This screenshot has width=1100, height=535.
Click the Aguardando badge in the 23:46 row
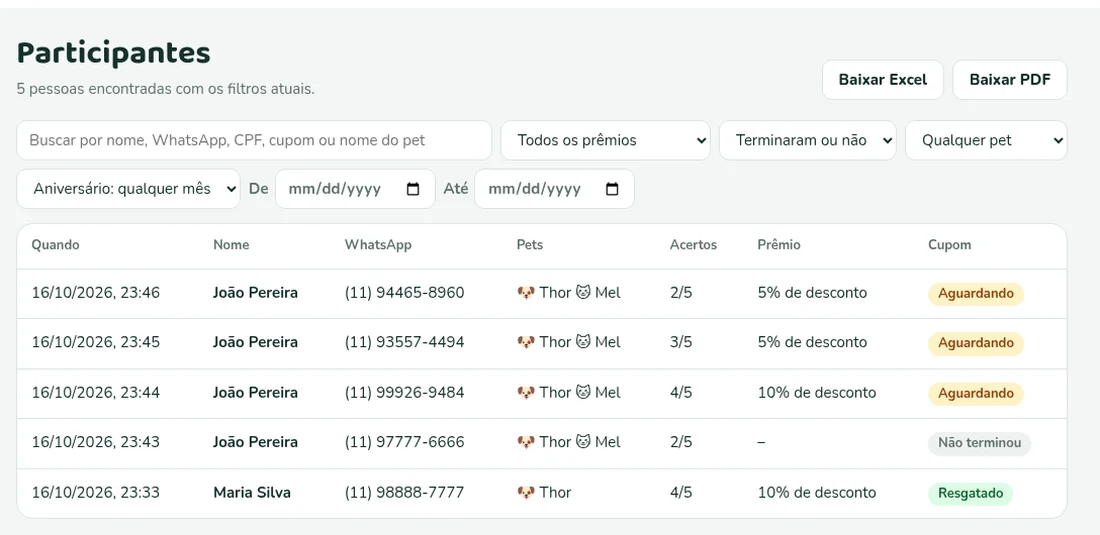[x=976, y=294]
